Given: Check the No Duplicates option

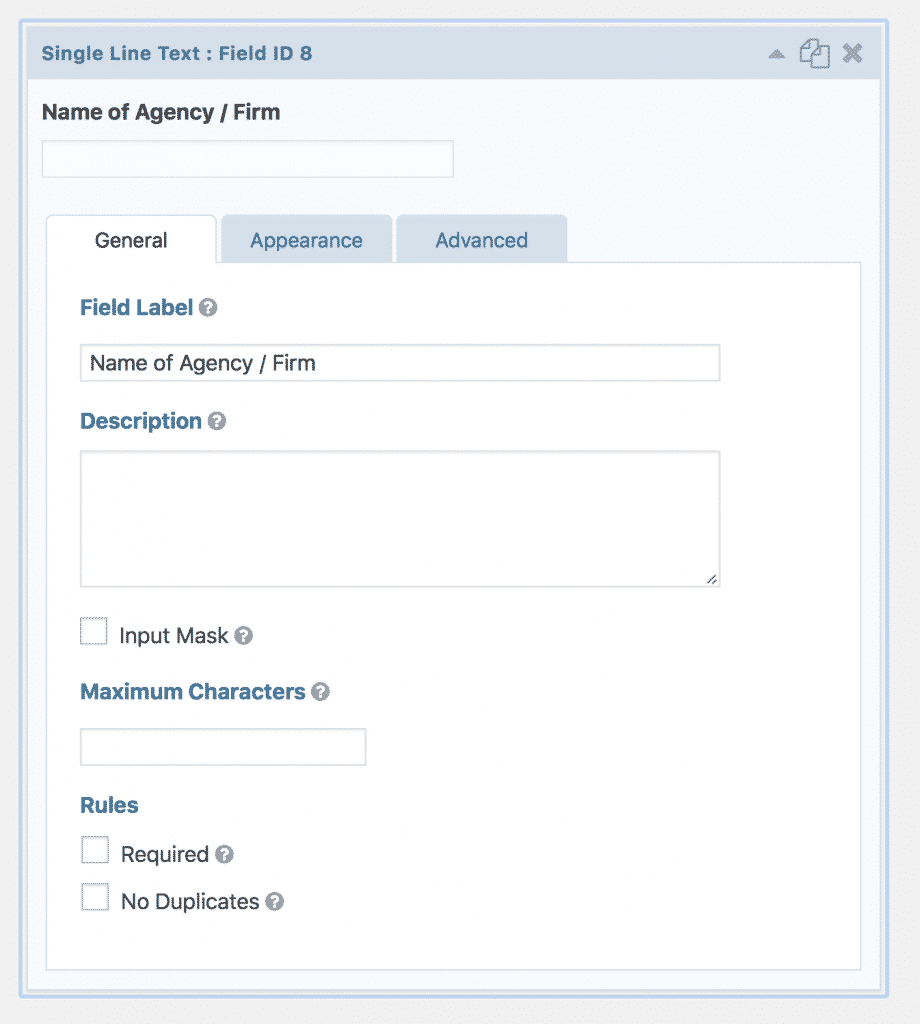Looking at the screenshot, I should (95, 897).
